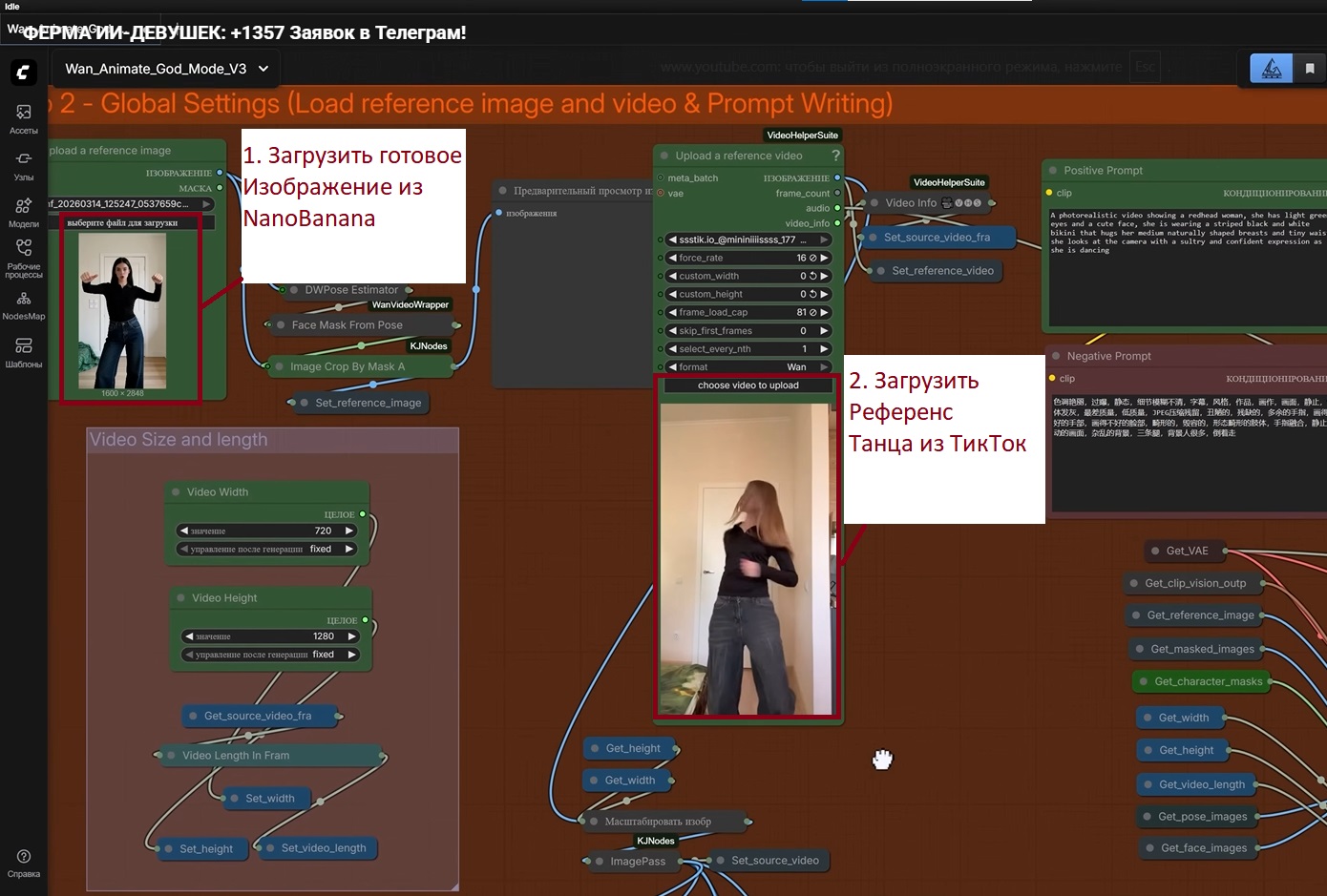Click the ComfyUI logo icon
The width and height of the screenshot is (1327, 896).
24,73
